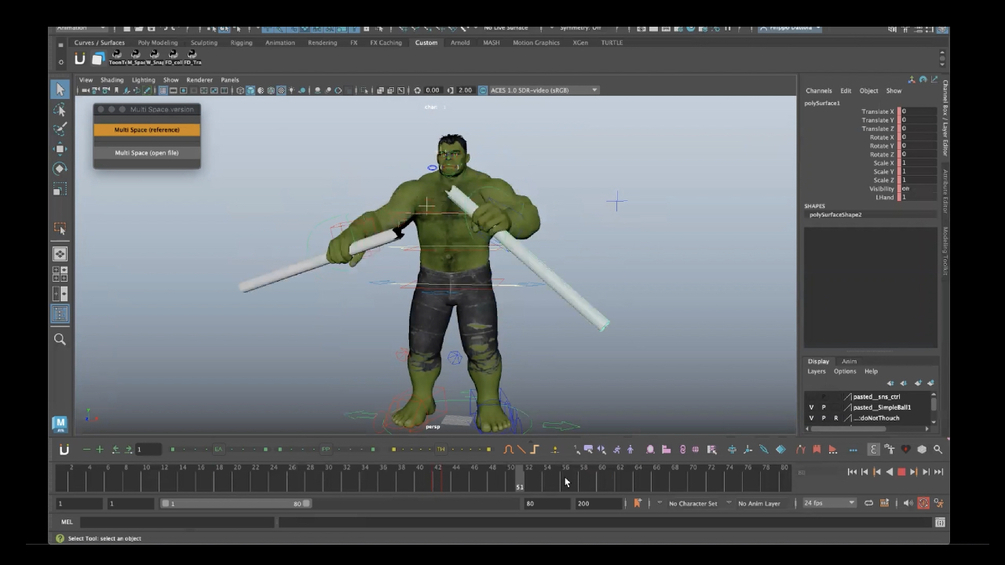This screenshot has height=565, width=1005.
Task: Switch to four-pane layout icon
Action: 60,274
